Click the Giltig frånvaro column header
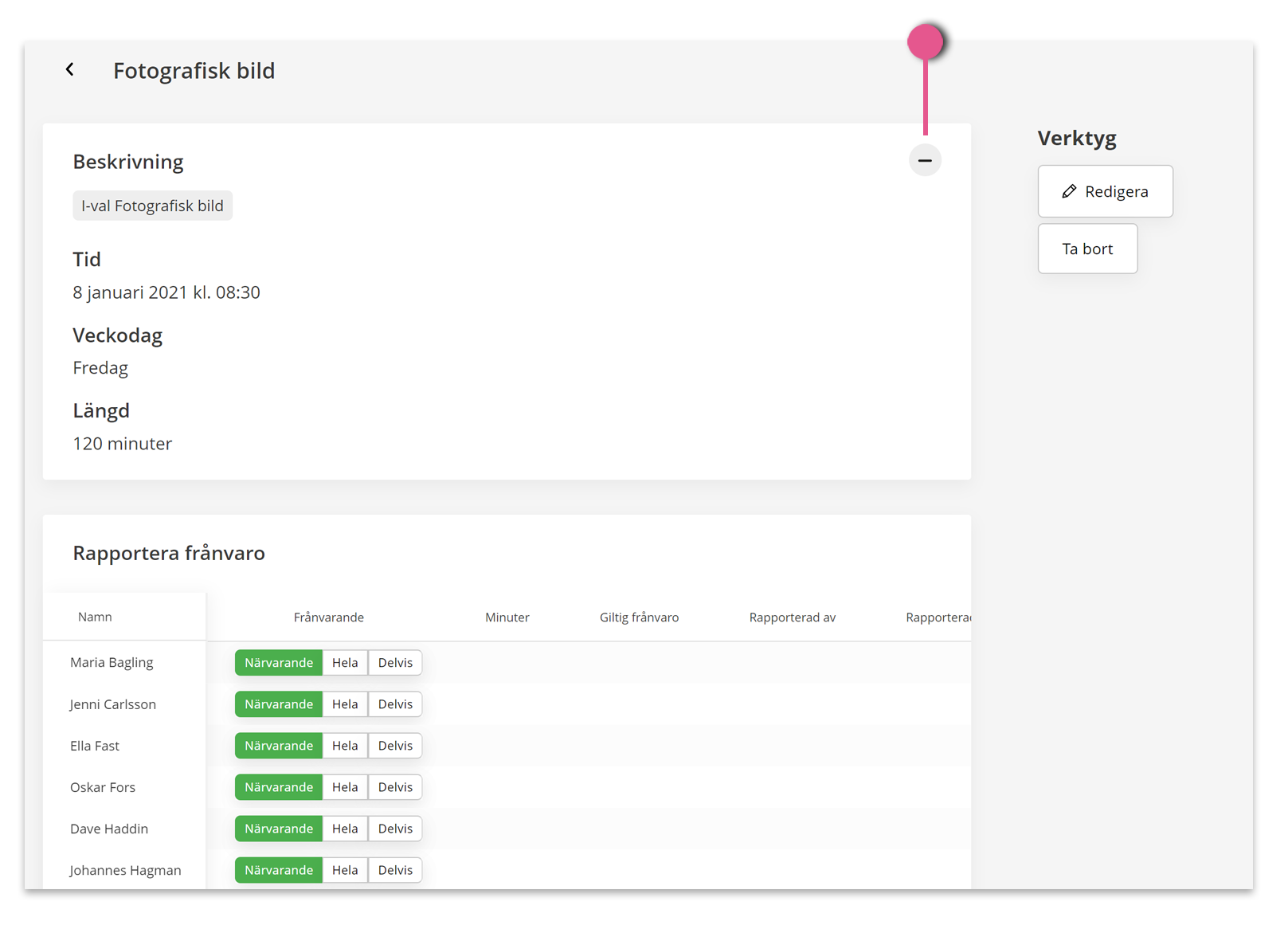This screenshot has height=925, width=1288. point(640,617)
